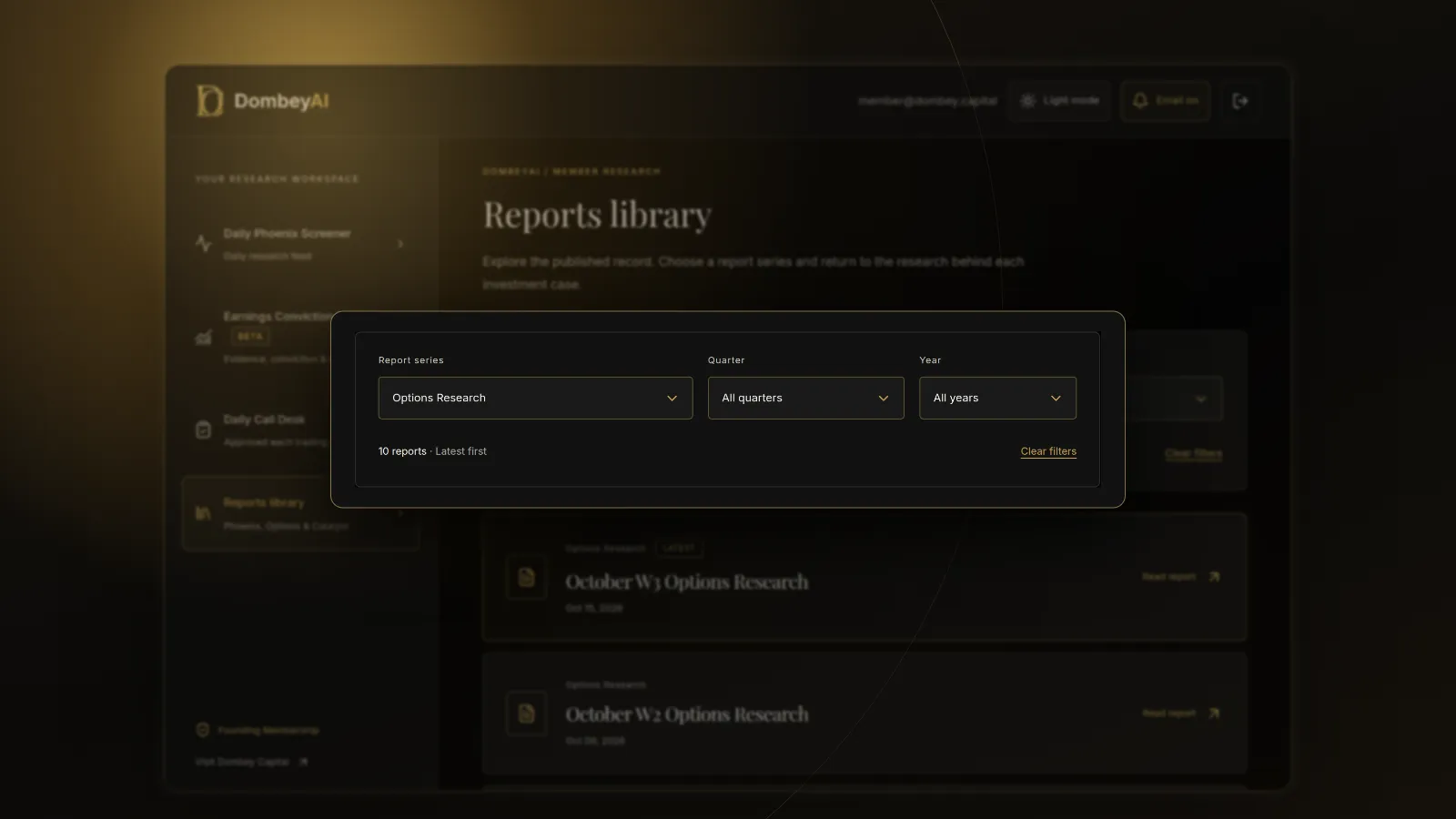
Task: Click the blurred dropdown chevron behind the panel
Action: tap(1200, 399)
